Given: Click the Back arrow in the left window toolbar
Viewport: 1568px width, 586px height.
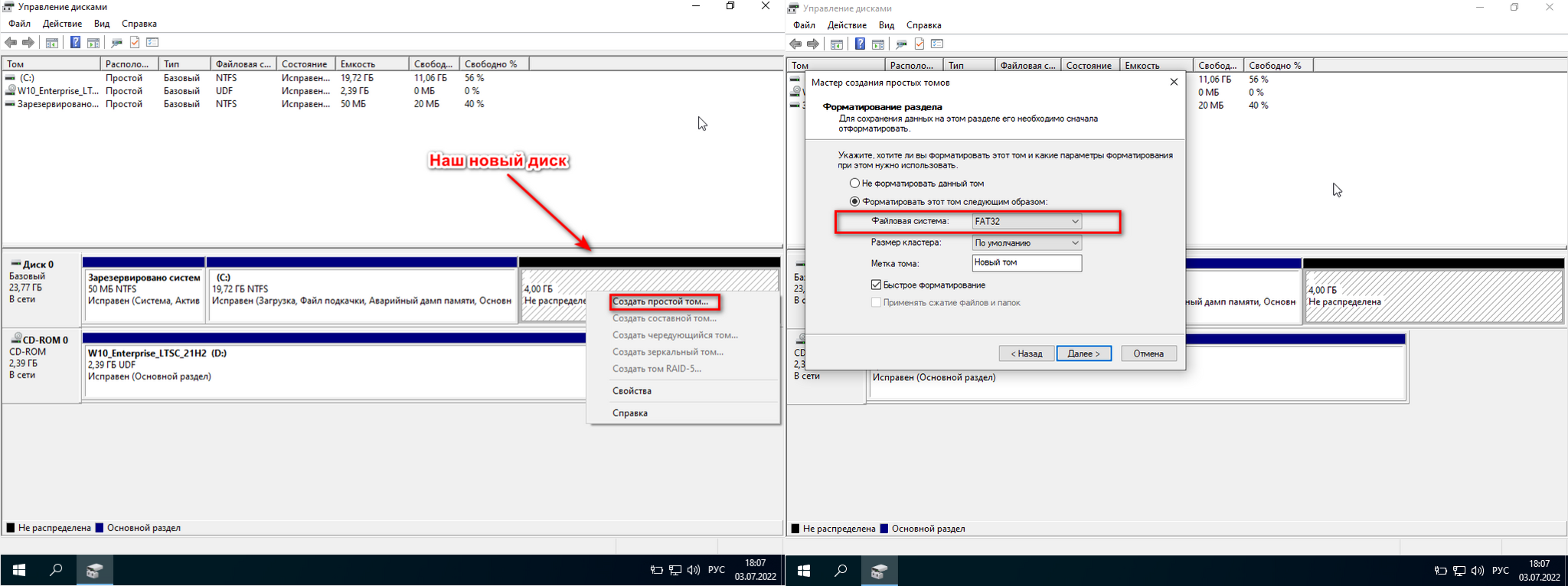Looking at the screenshot, I should tap(11, 43).
